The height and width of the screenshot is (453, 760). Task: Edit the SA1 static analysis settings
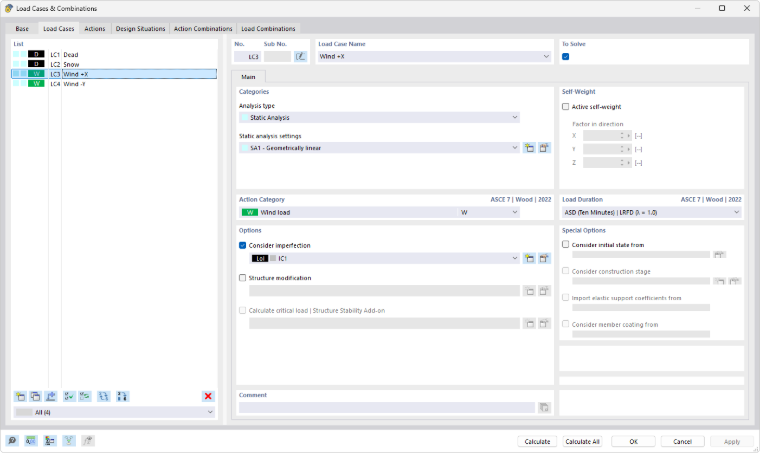(x=544, y=148)
